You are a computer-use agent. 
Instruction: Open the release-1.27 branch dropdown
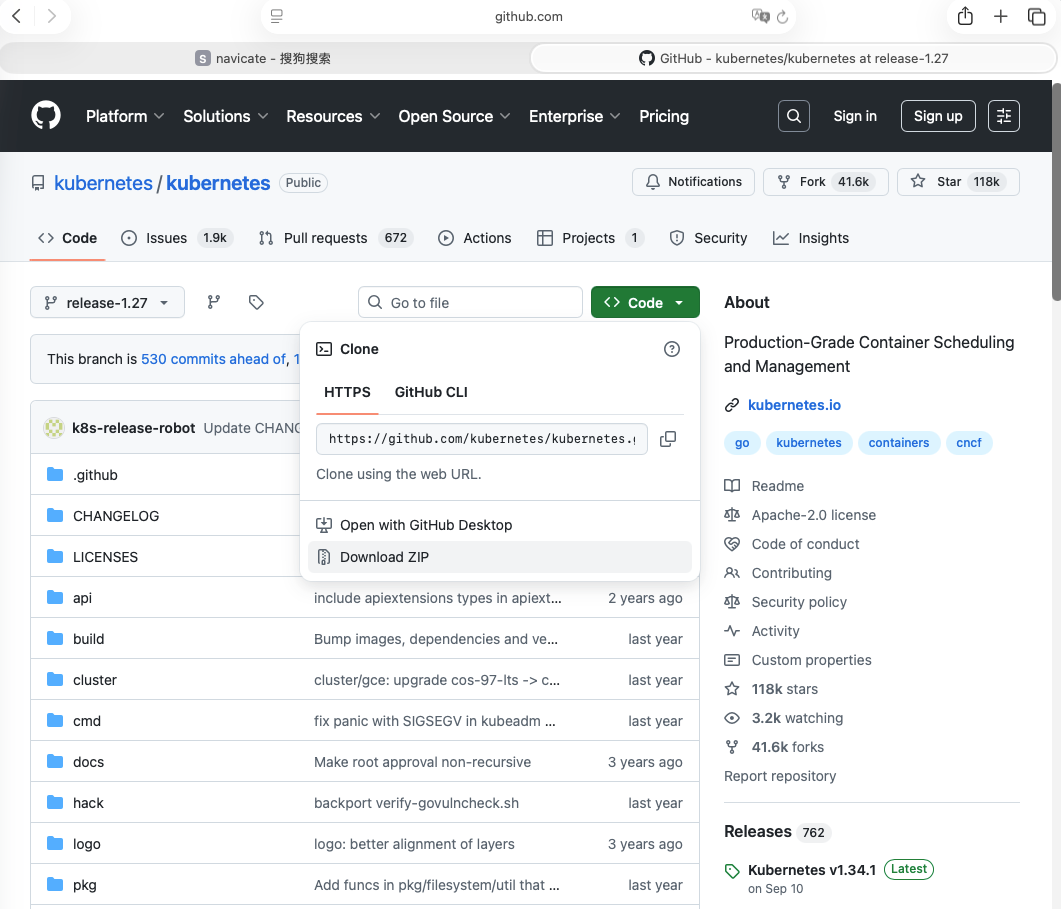(x=107, y=302)
